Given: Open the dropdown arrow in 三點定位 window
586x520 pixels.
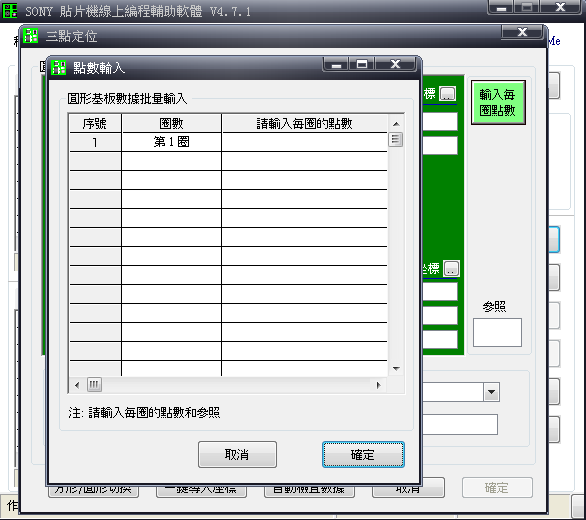Looking at the screenshot, I should coord(491,392).
